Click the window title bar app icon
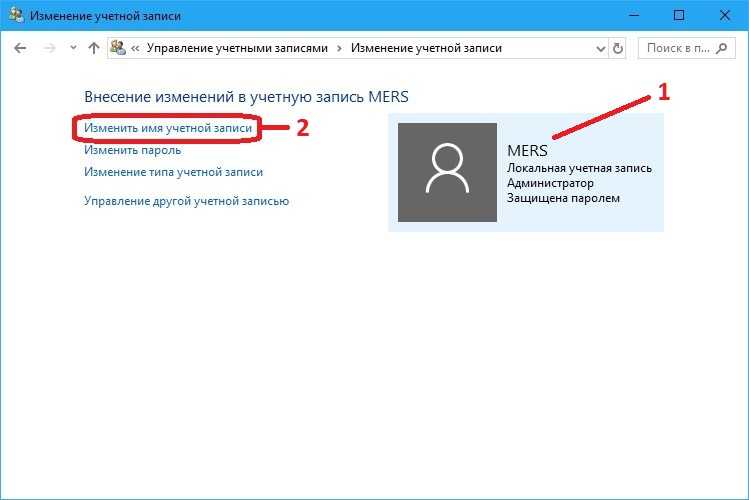This screenshot has height=500, width=749. point(16,15)
